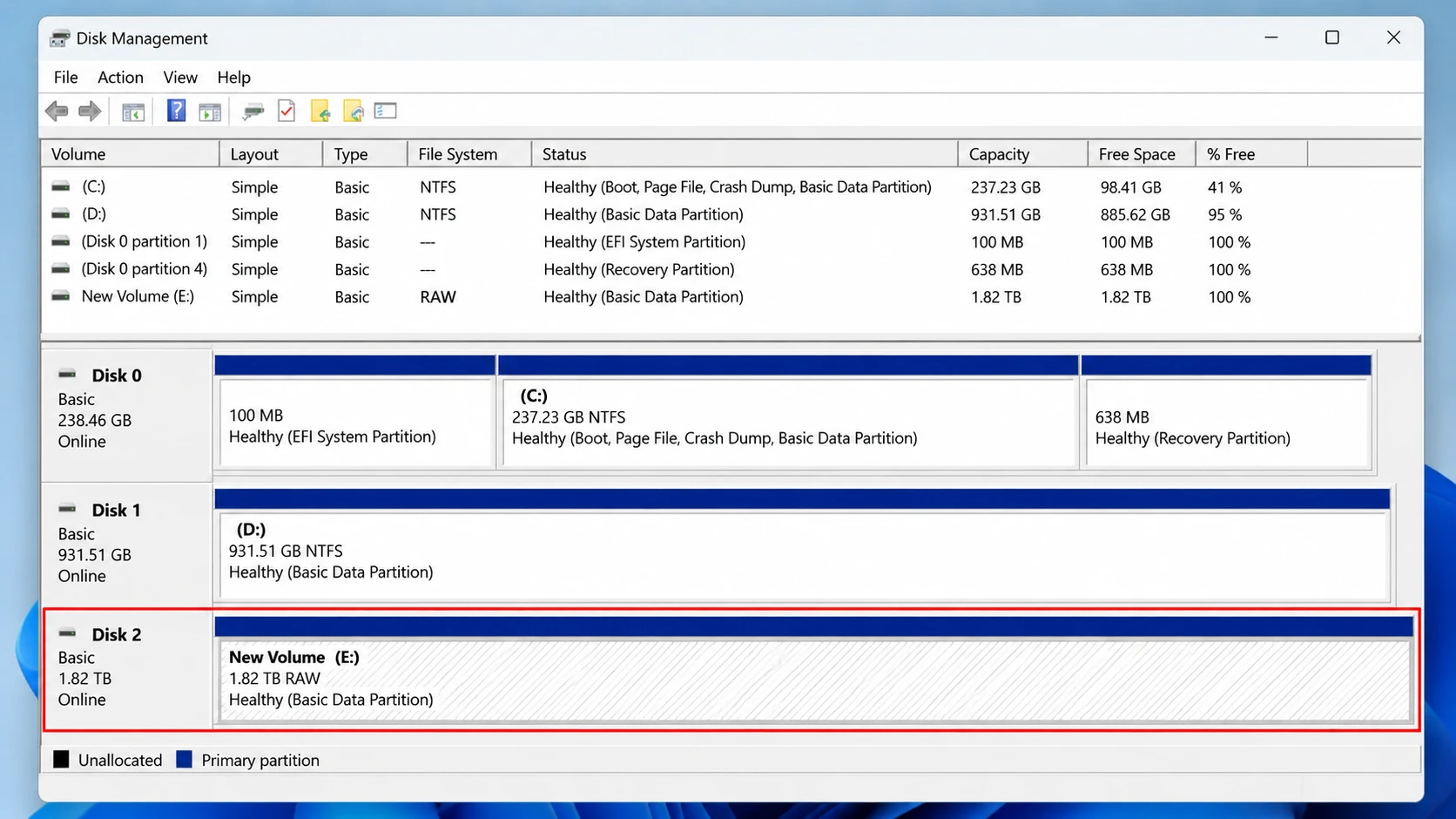Click the Back arrow in the toolbar
The height and width of the screenshot is (819, 1456).
57,112
